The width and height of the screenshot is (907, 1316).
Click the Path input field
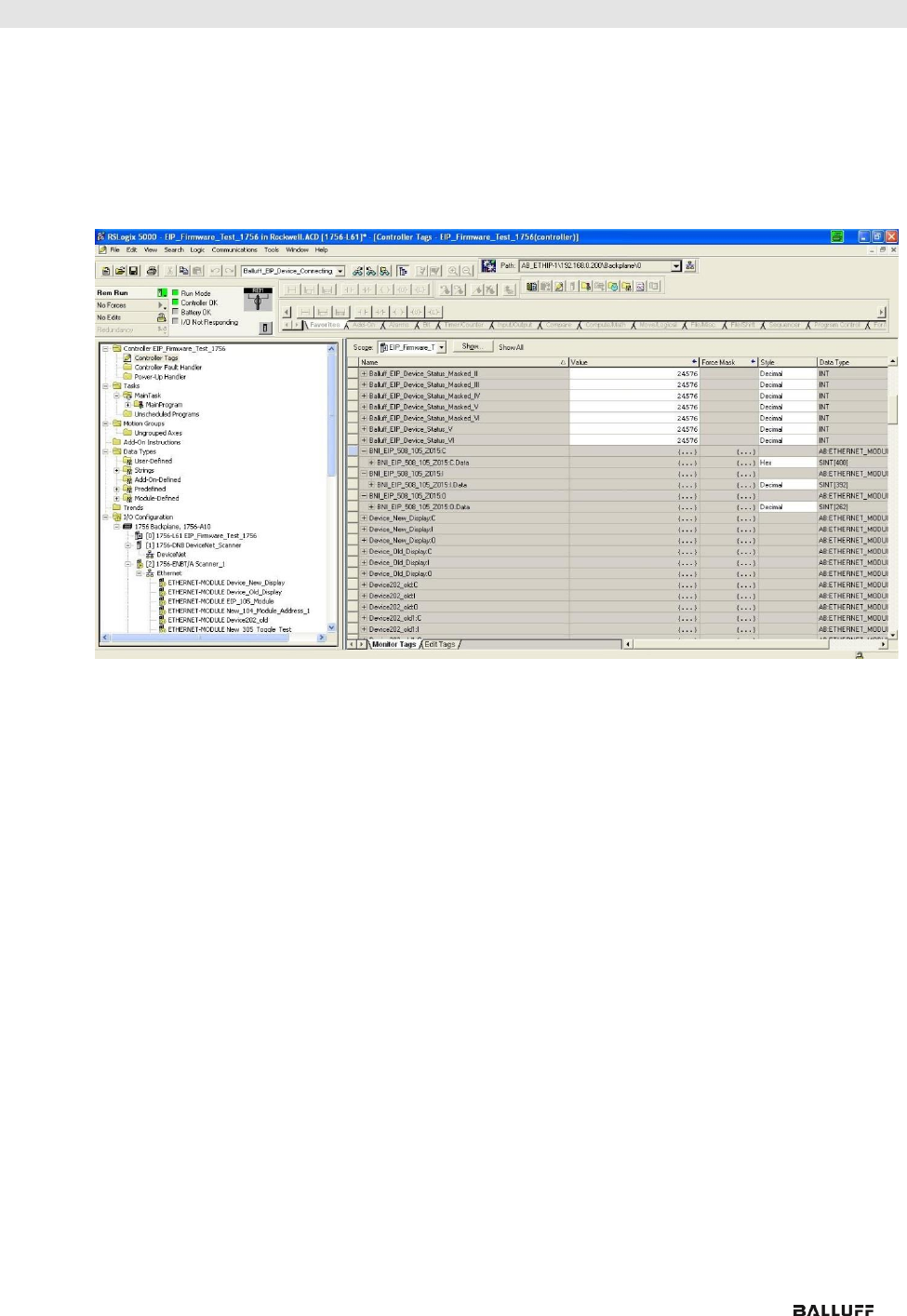point(595,265)
